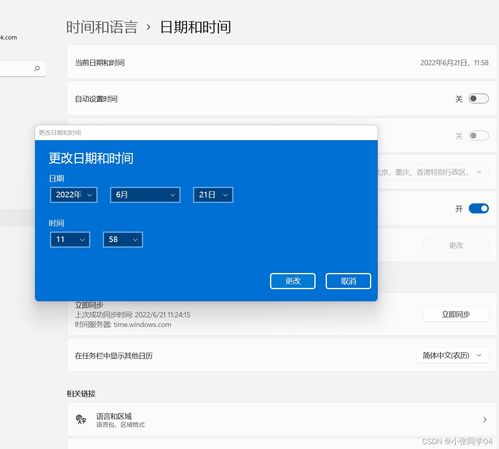499x449 pixels.
Task: Click the greyed 更改 button in settings
Action: click(456, 245)
